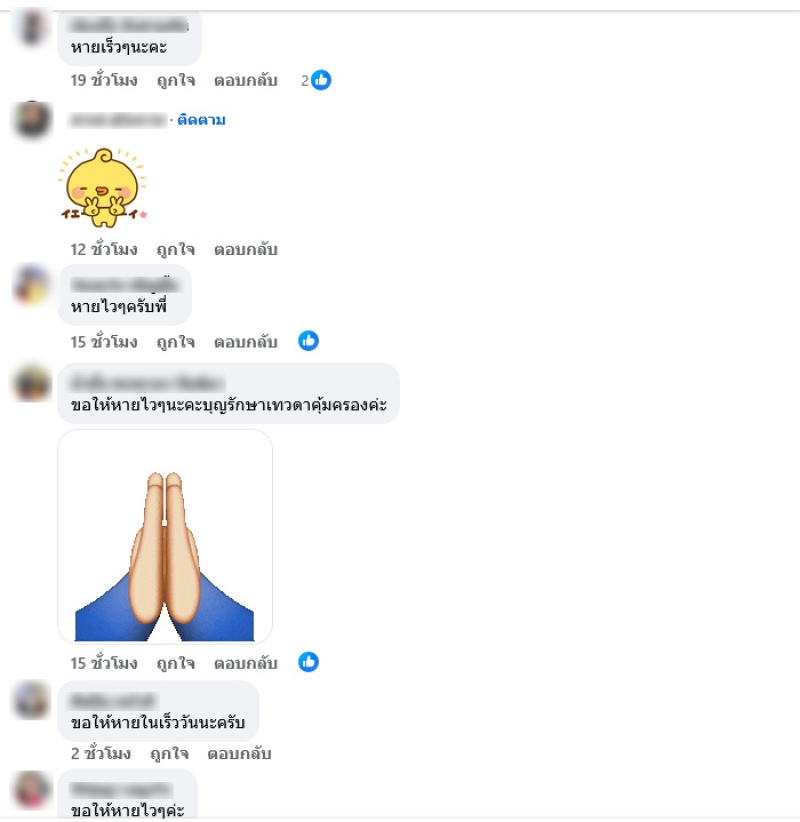Click avatar of last ขอให้หายไวๆค่ะ commenter

pos(32,790)
